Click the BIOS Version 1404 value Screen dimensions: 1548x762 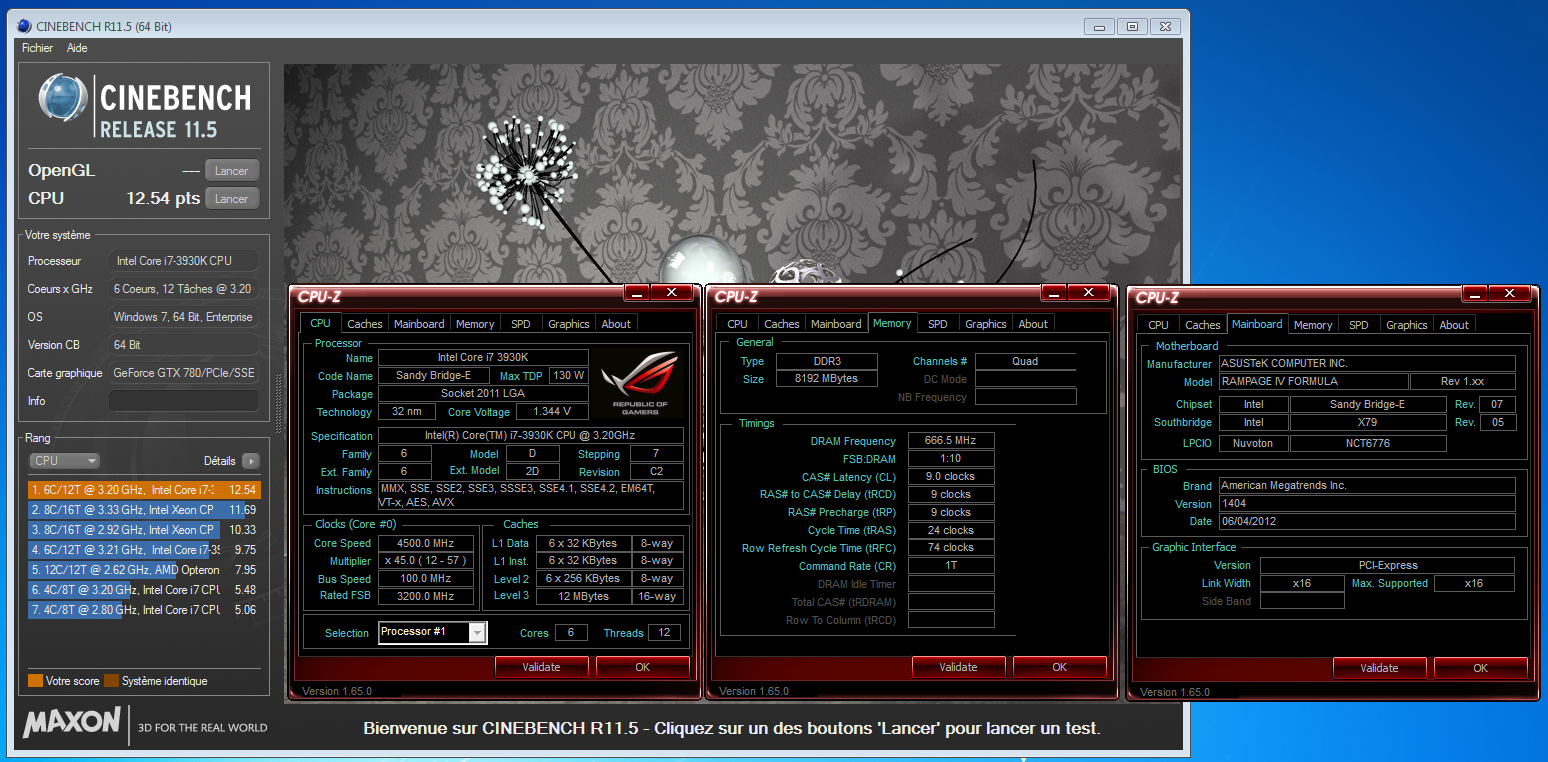coord(1366,504)
